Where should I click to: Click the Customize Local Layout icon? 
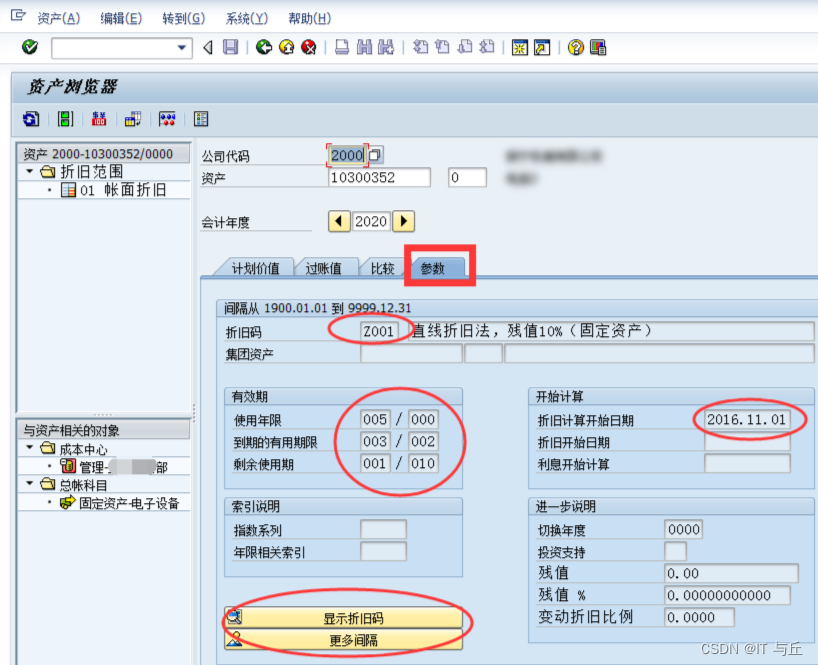tap(598, 47)
